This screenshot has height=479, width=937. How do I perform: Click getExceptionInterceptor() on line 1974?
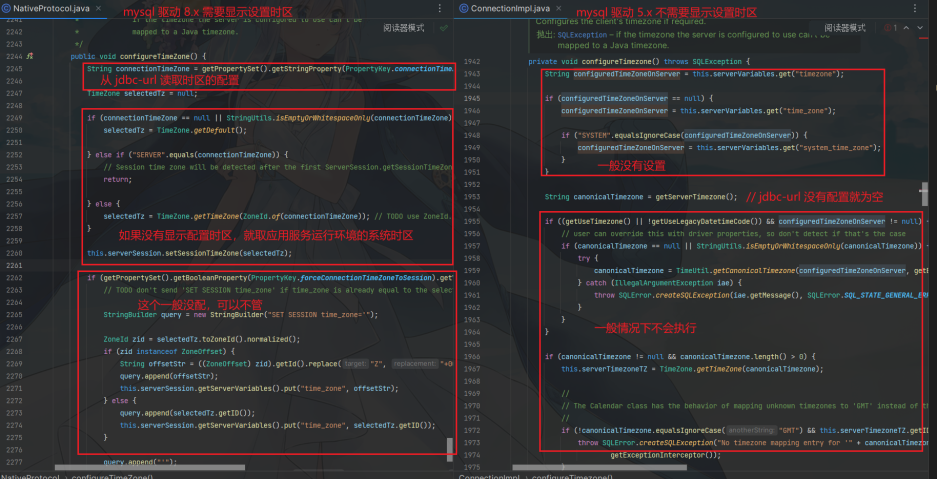(659, 455)
